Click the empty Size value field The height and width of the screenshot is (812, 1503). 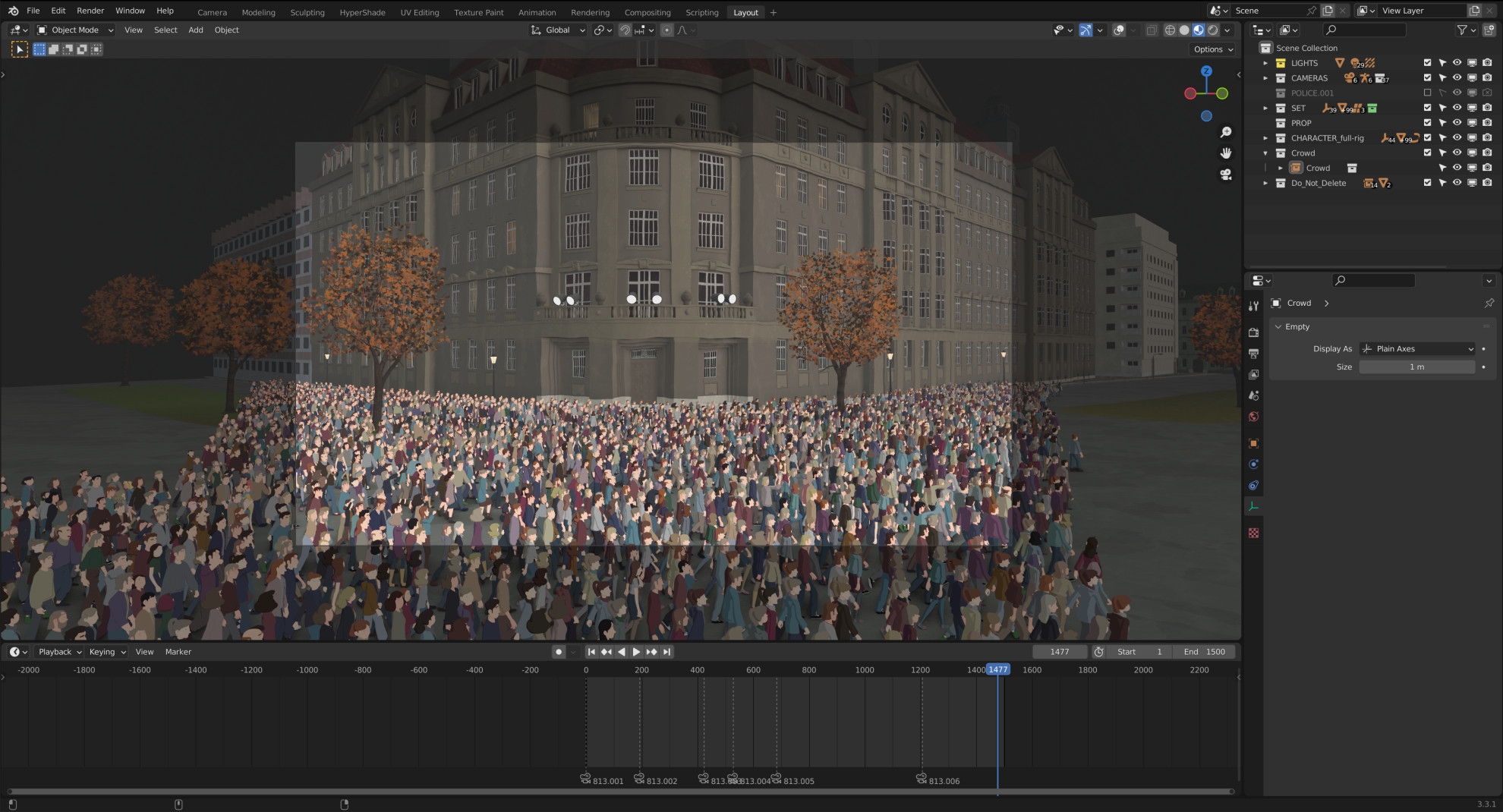tap(1416, 367)
